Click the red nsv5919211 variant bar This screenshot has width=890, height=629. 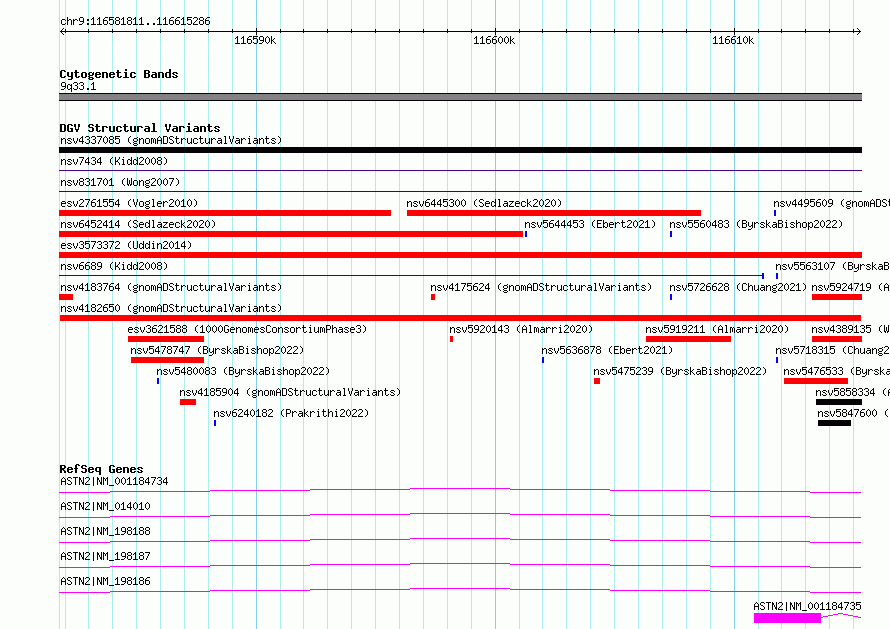[689, 339]
